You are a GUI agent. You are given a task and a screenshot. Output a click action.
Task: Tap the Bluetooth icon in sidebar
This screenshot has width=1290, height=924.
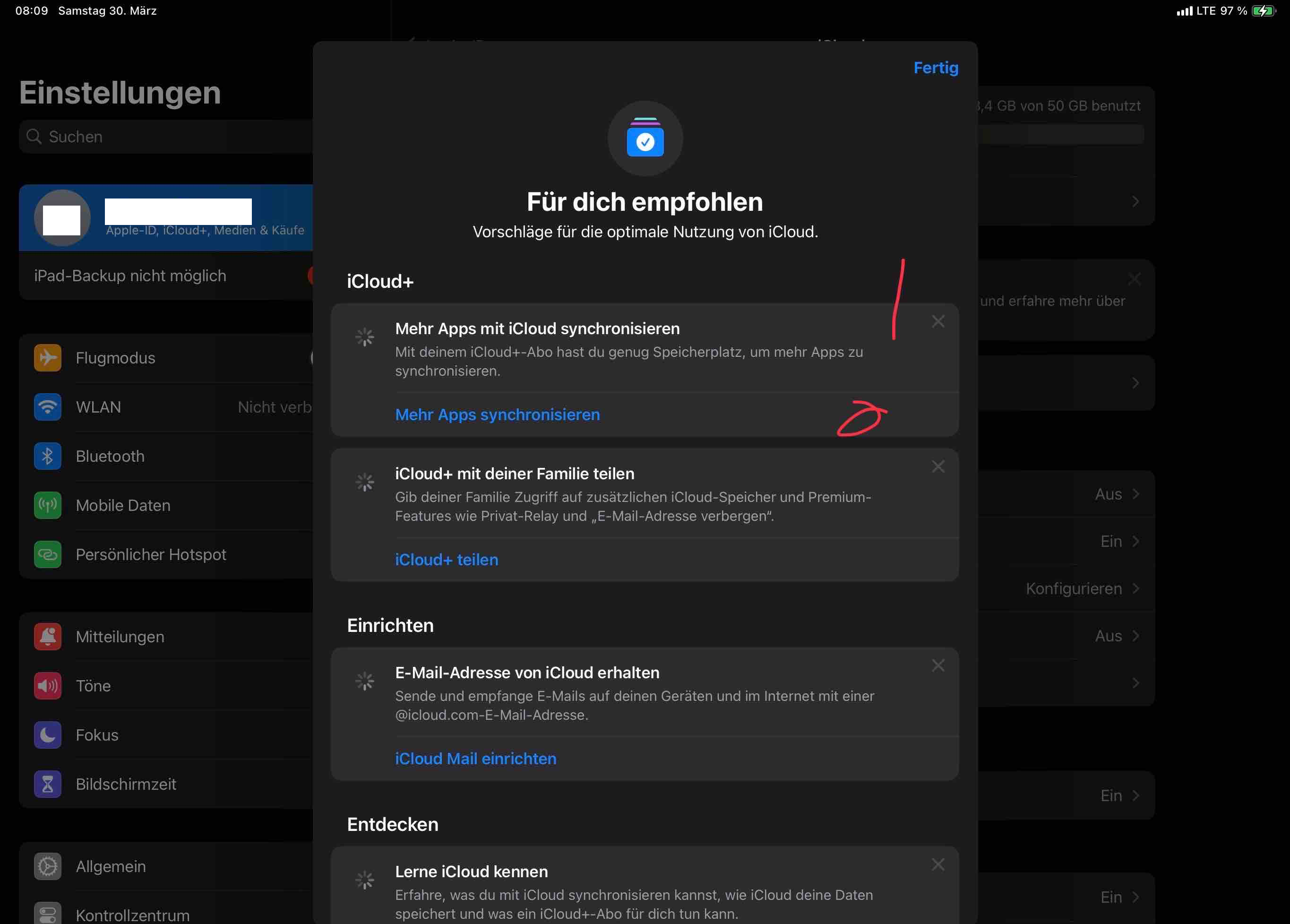[48, 456]
